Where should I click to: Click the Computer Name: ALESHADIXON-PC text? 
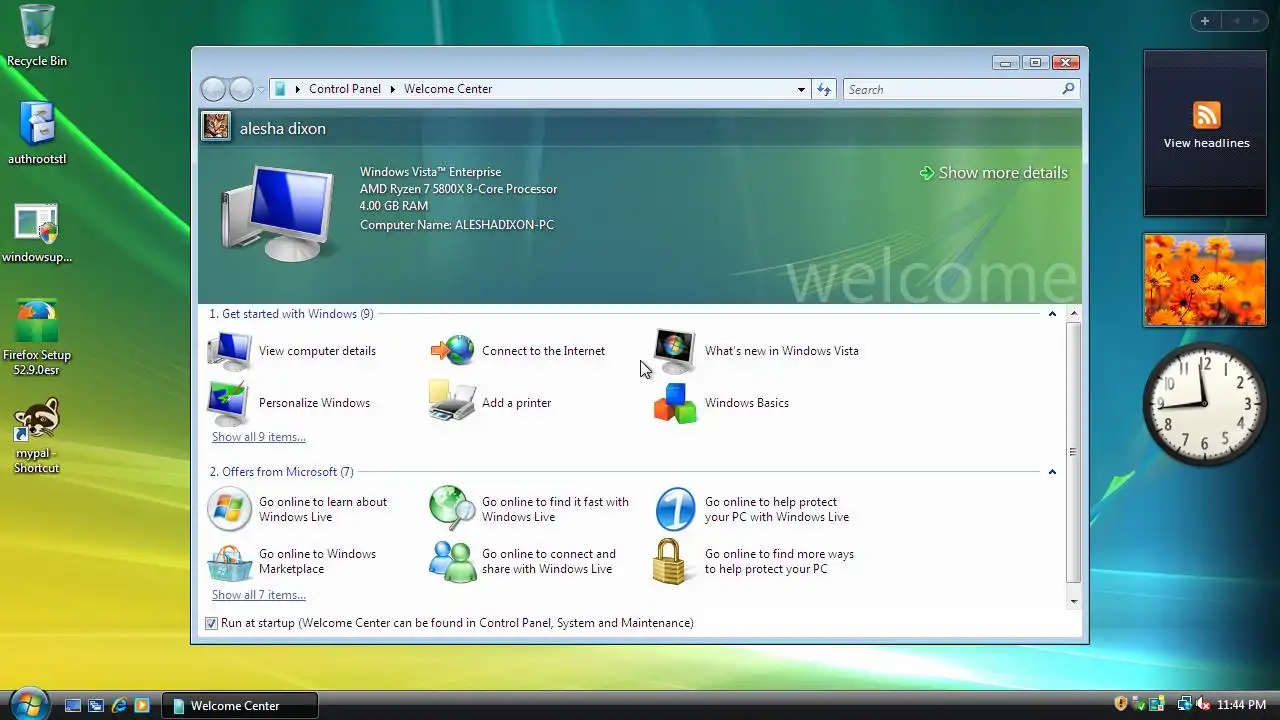tap(457, 225)
